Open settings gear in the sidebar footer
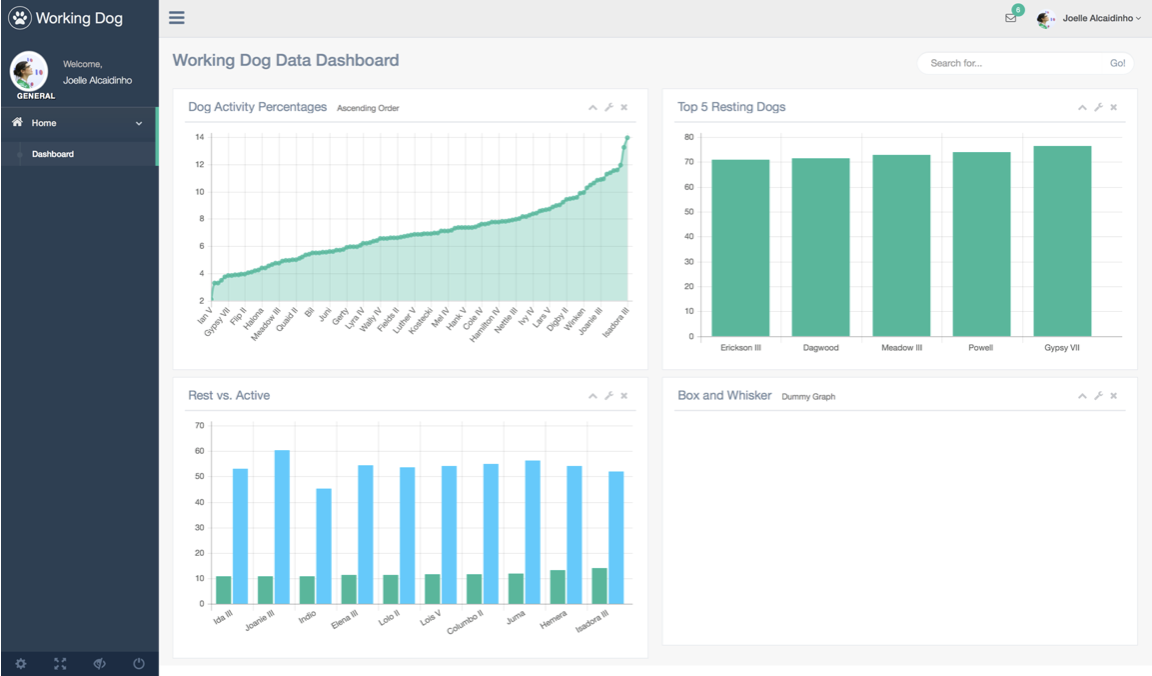Image resolution: width=1152 pixels, height=676 pixels. pyautogui.click(x=21, y=664)
